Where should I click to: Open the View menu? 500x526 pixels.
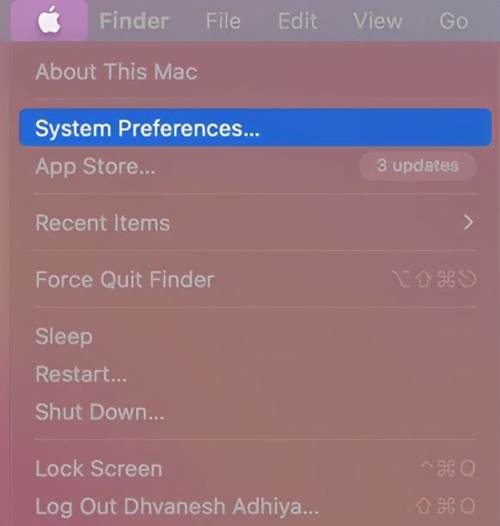point(378,21)
